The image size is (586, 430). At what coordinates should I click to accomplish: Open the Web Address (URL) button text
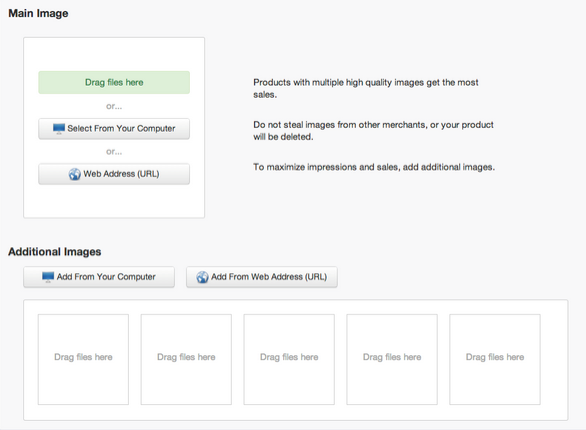point(121,174)
